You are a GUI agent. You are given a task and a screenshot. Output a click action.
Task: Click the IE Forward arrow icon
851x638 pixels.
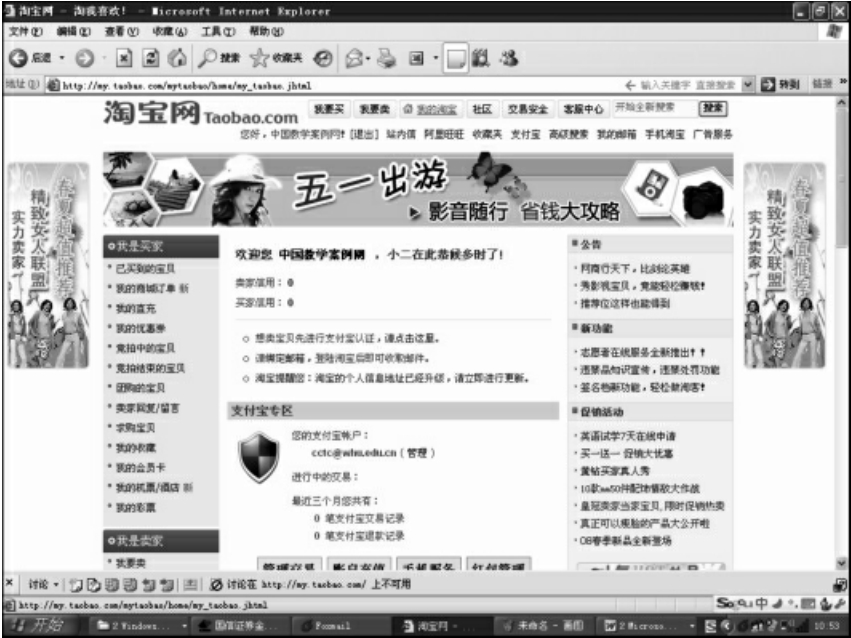click(x=84, y=58)
